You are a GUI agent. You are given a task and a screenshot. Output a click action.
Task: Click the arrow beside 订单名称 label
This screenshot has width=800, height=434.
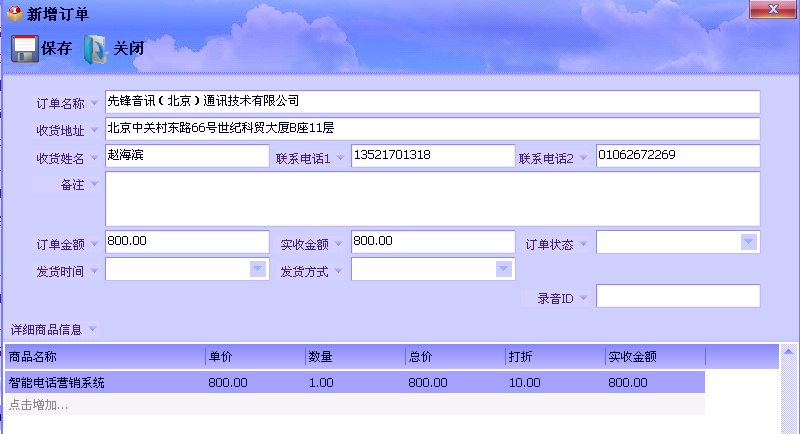point(94,103)
